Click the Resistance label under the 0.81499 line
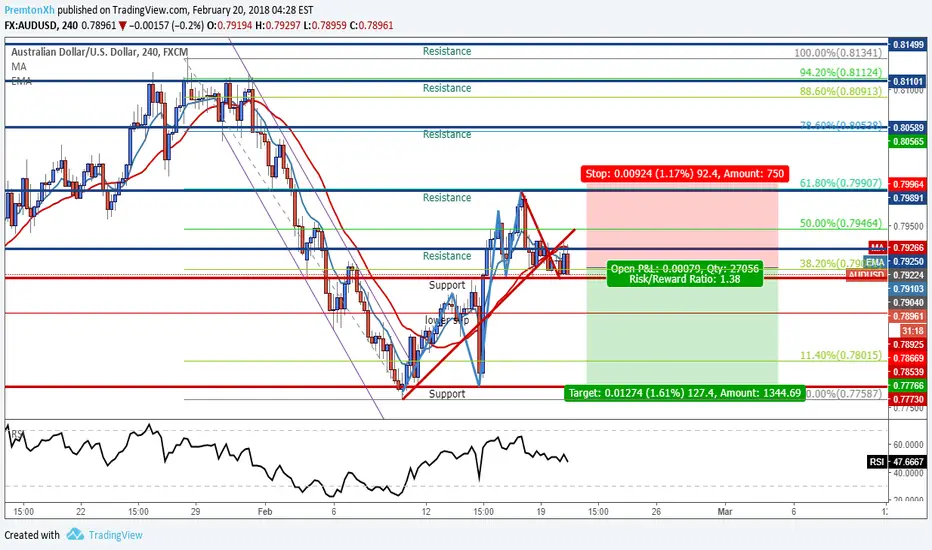This screenshot has height=550, width=932. (x=447, y=51)
